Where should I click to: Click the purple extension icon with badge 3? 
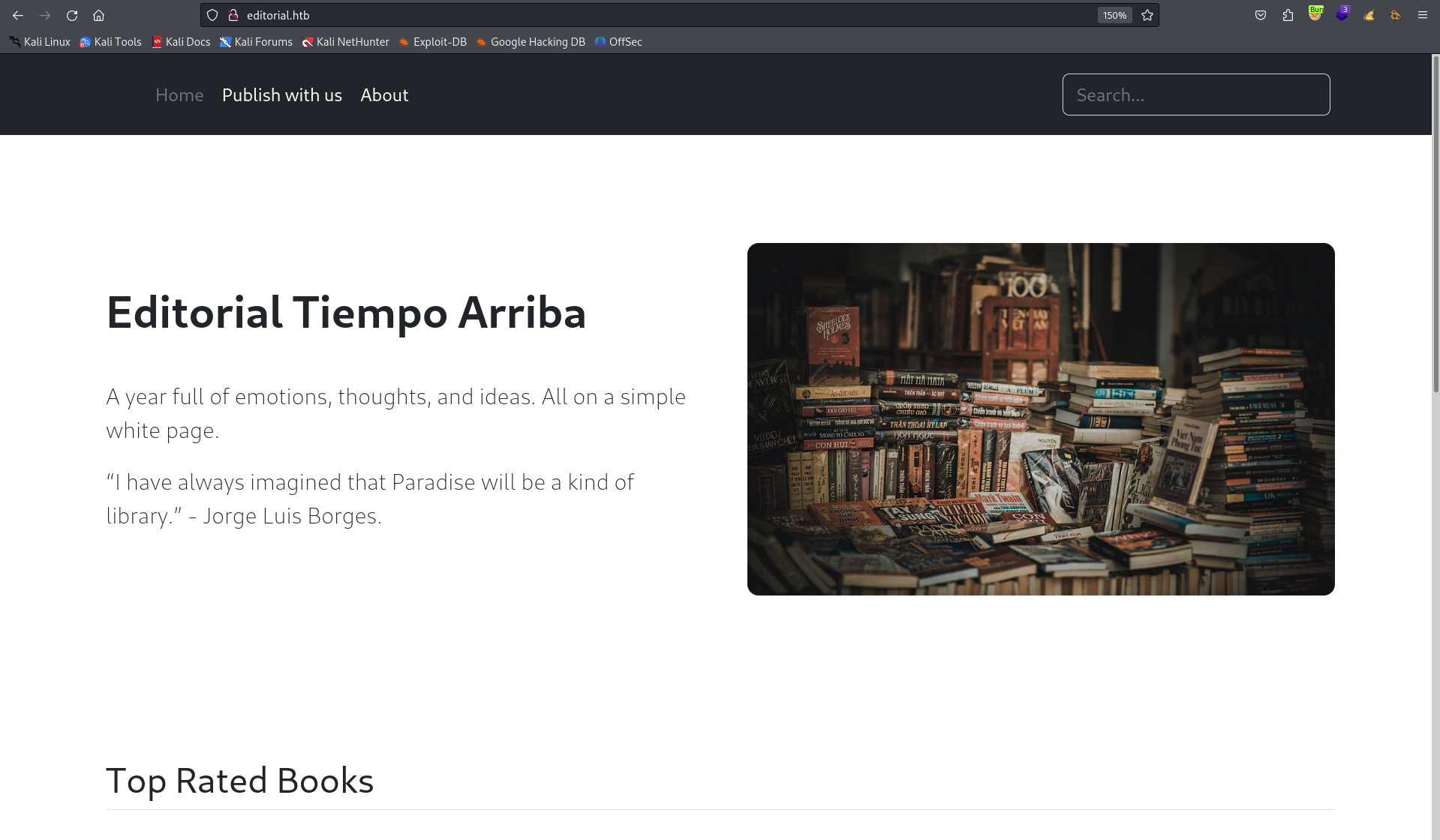pyautogui.click(x=1342, y=13)
